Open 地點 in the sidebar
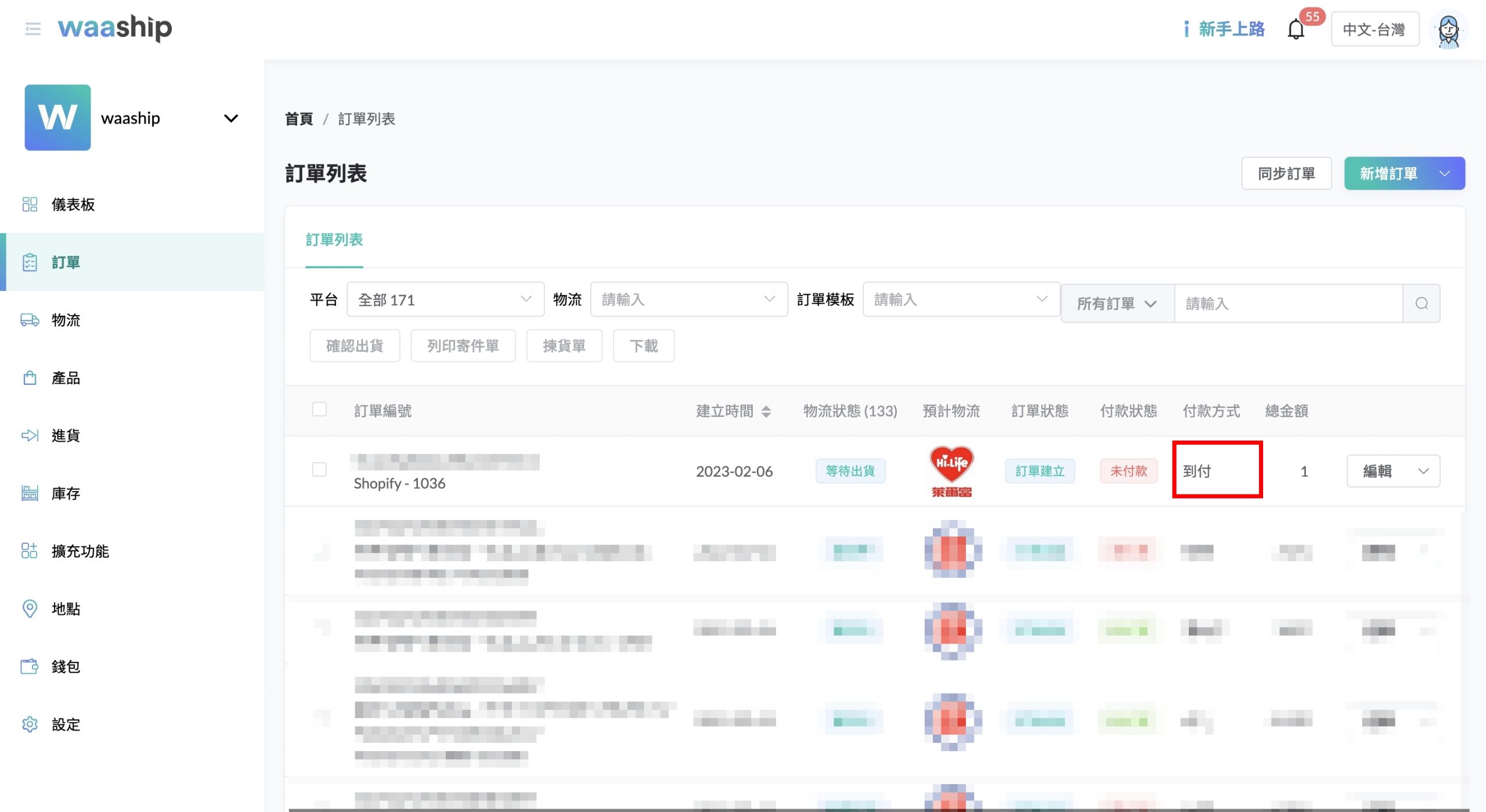The width and height of the screenshot is (1486, 812). [x=65, y=609]
